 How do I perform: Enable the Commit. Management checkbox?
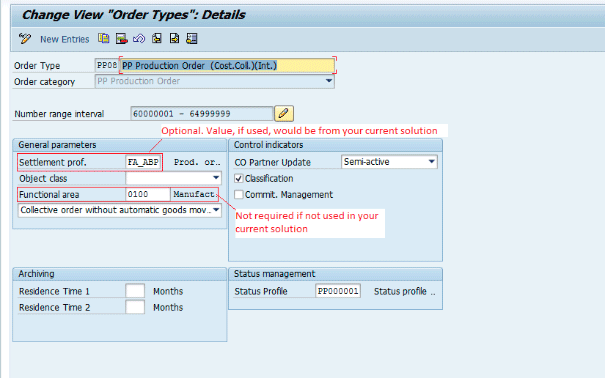click(239, 194)
